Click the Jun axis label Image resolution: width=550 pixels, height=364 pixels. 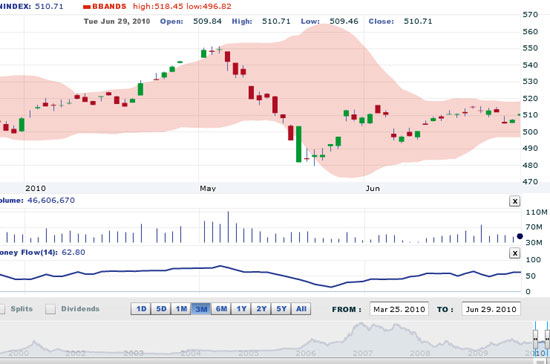(373, 188)
